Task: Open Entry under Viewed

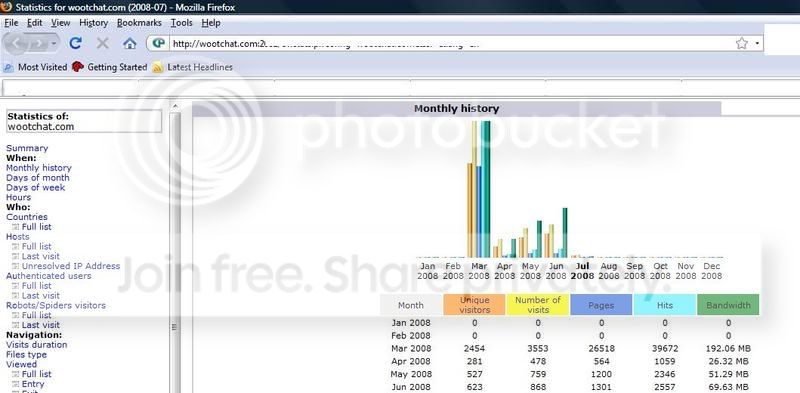Action: (x=33, y=384)
